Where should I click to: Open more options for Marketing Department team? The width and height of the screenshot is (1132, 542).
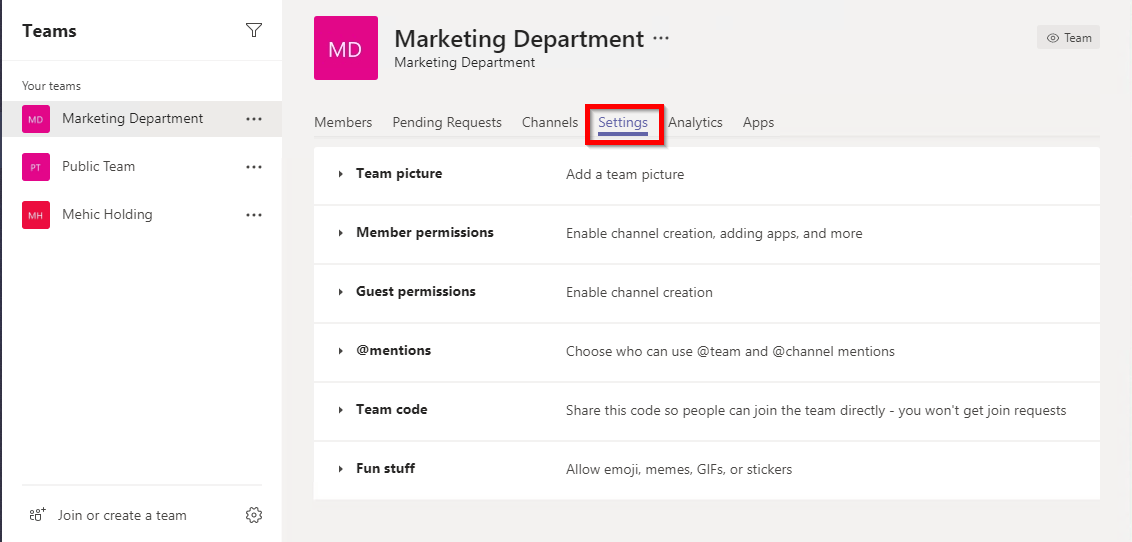(x=254, y=119)
